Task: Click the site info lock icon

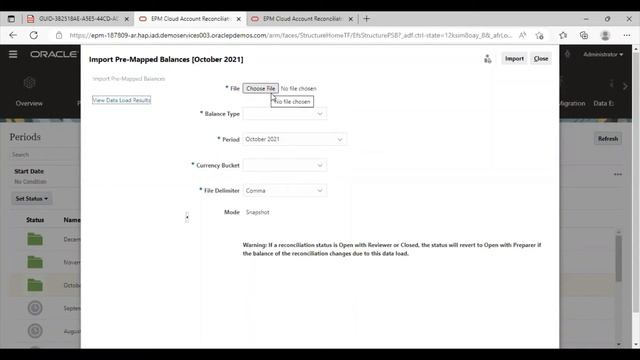Action: point(59,36)
